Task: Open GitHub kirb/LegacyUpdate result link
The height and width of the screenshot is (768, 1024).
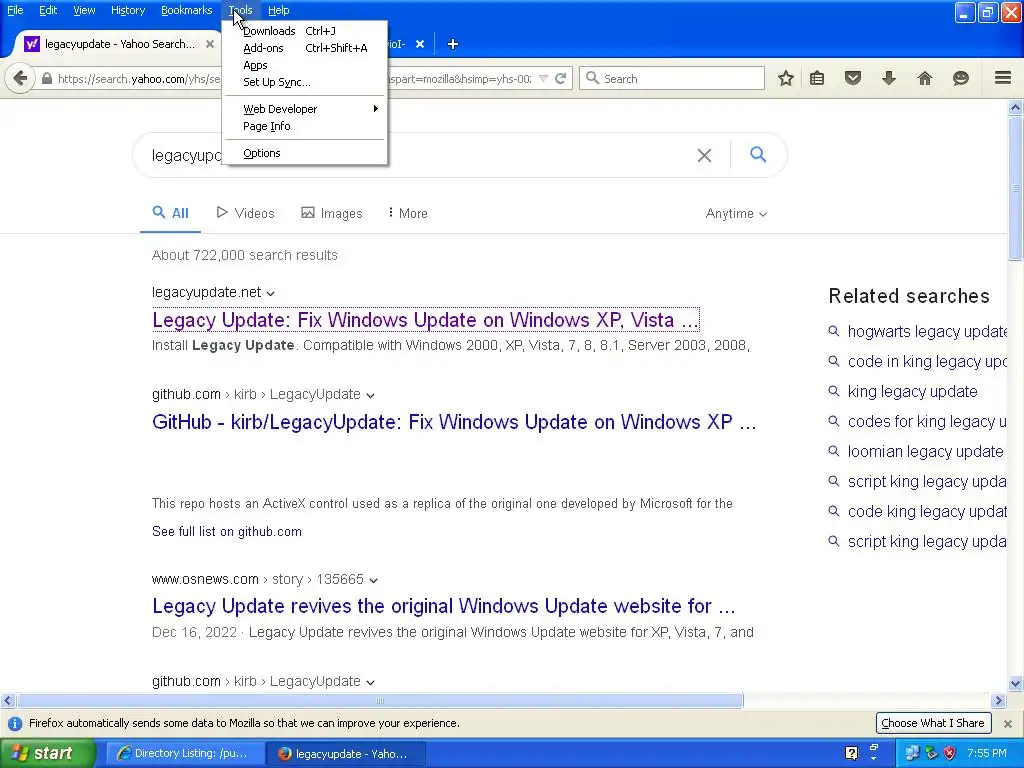Action: point(454,422)
